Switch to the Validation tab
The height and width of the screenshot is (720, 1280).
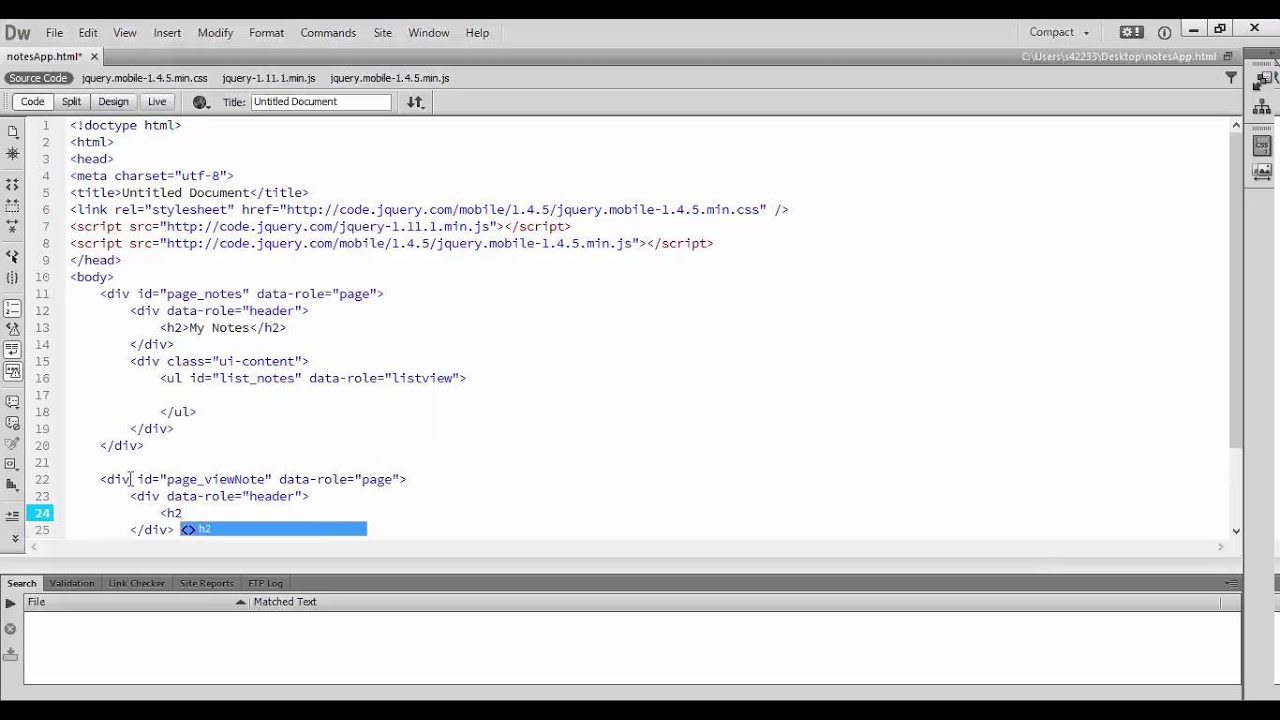pyautogui.click(x=72, y=583)
